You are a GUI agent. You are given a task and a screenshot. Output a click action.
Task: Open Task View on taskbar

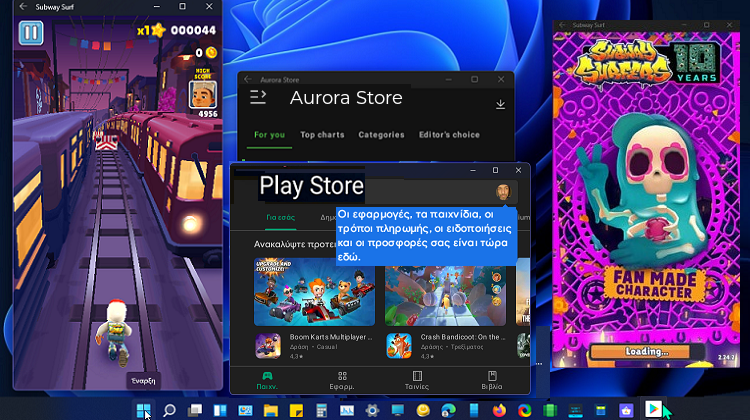coord(195,410)
